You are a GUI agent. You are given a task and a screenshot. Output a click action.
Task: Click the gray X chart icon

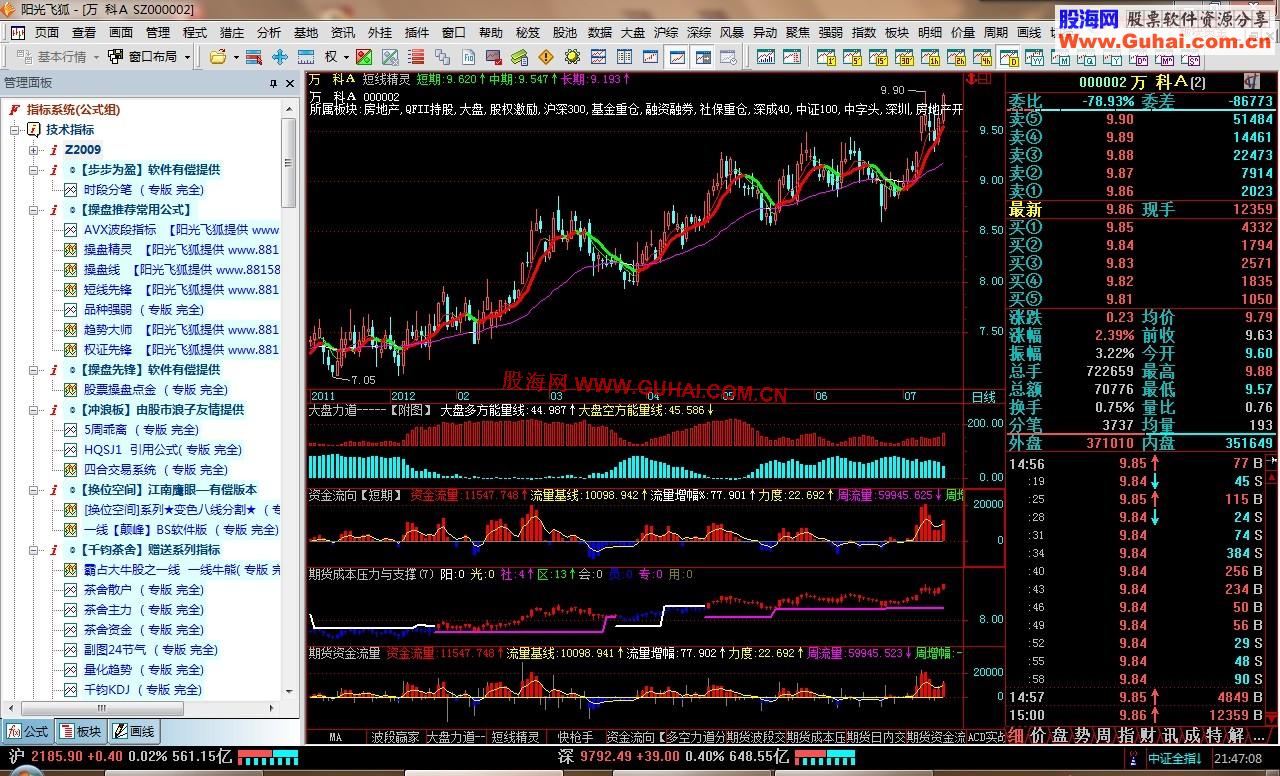point(390,57)
